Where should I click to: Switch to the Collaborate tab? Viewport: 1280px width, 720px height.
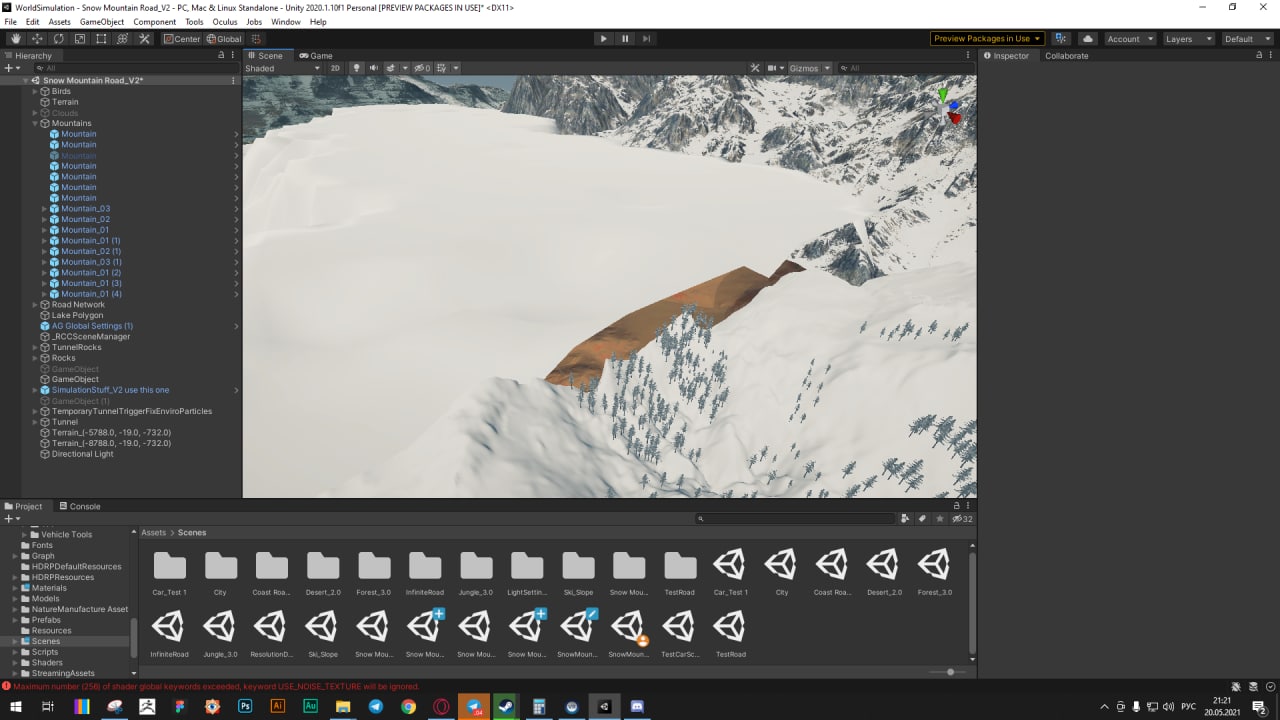(x=1066, y=56)
